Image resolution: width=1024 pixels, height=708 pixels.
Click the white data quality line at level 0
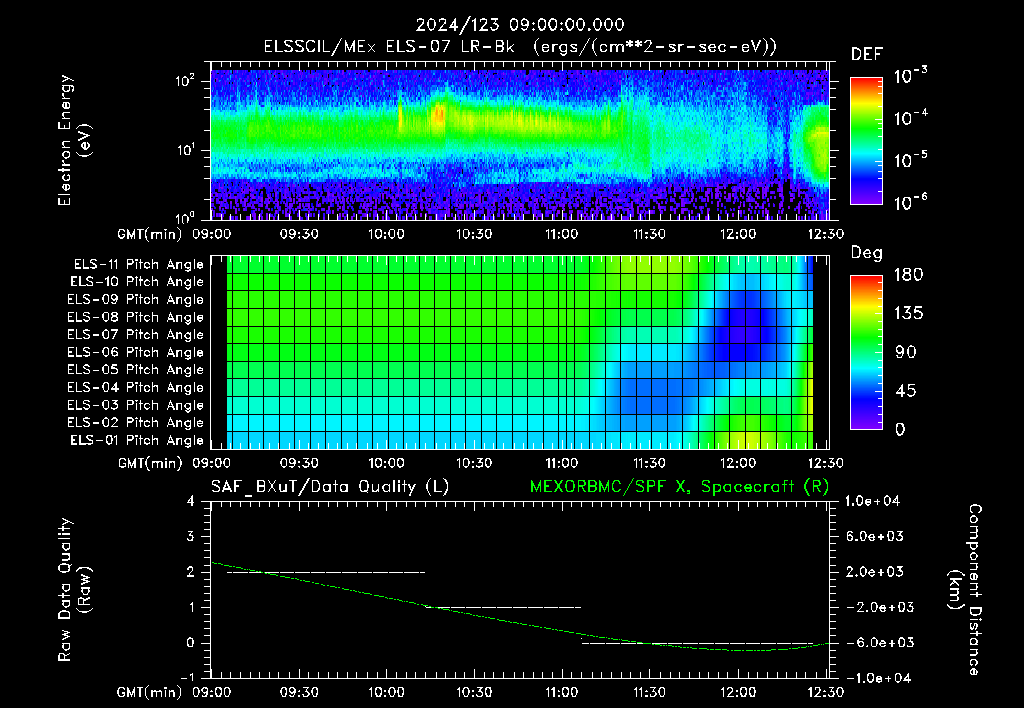(x=697, y=643)
